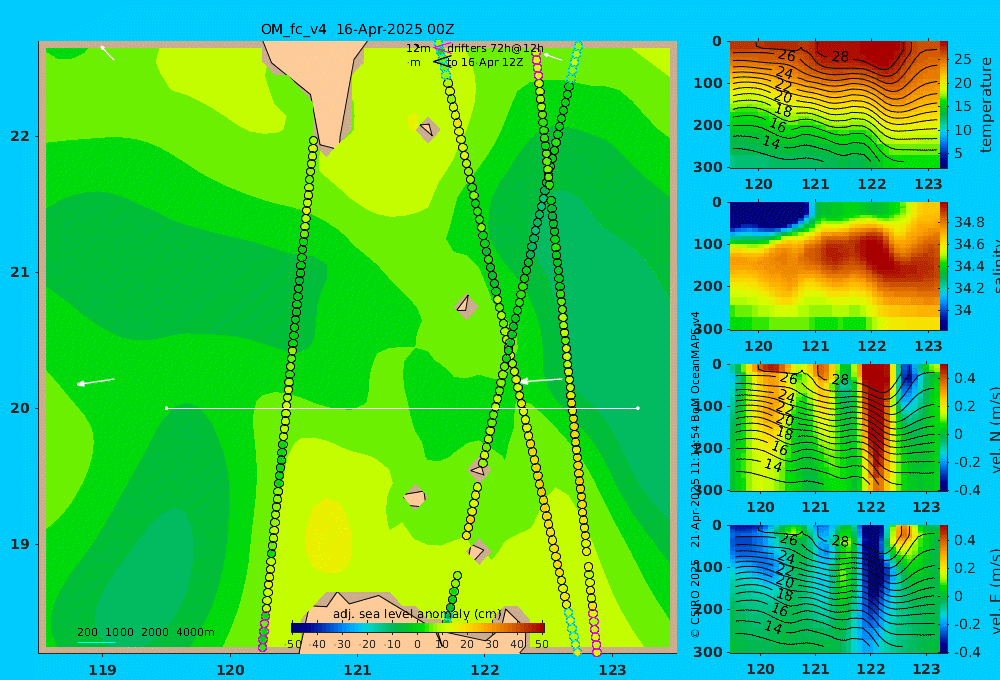The image size is (1000, 680).
Task: Click the small island marker near 20.7N, 121.8E
Action: point(466,306)
